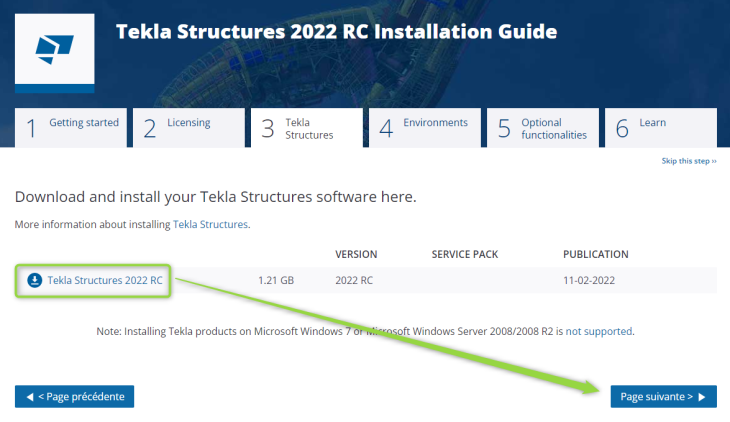Image resolution: width=730 pixels, height=422 pixels.
Task: Click the SERVICE PACK column header
Action: pos(465,254)
